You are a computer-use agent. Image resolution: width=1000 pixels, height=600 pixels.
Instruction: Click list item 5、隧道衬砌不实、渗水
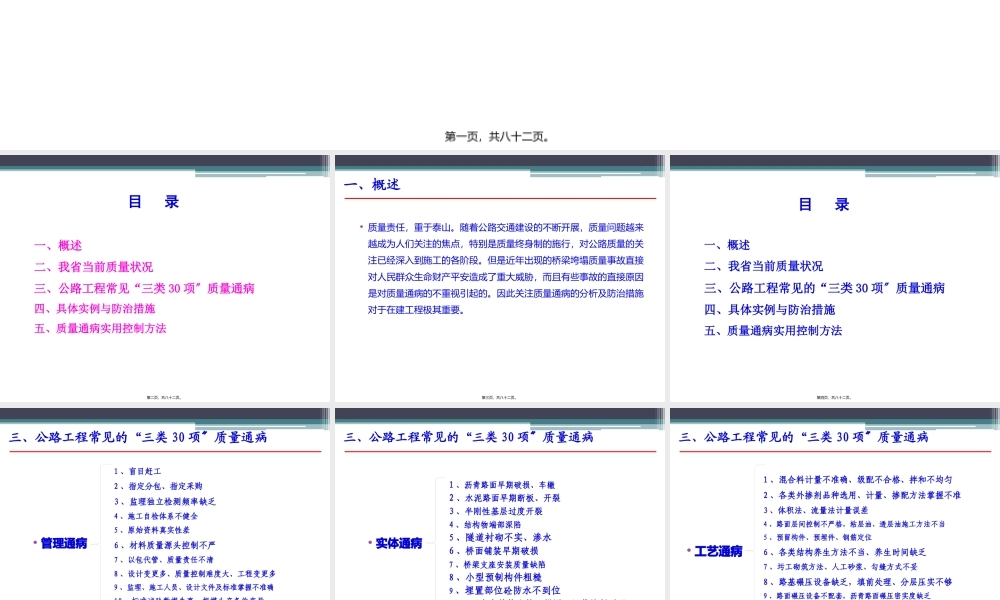[x=500, y=538]
